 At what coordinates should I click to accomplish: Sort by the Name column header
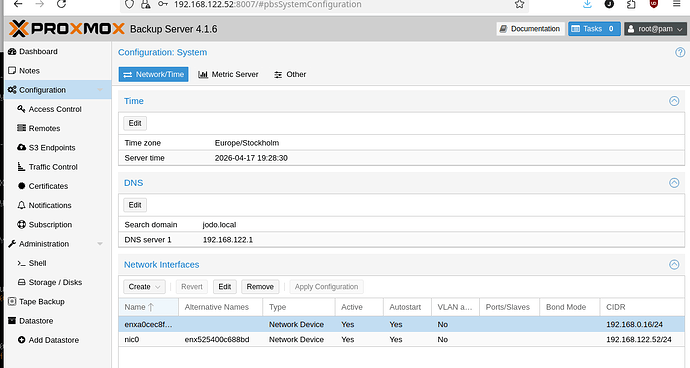click(x=148, y=307)
